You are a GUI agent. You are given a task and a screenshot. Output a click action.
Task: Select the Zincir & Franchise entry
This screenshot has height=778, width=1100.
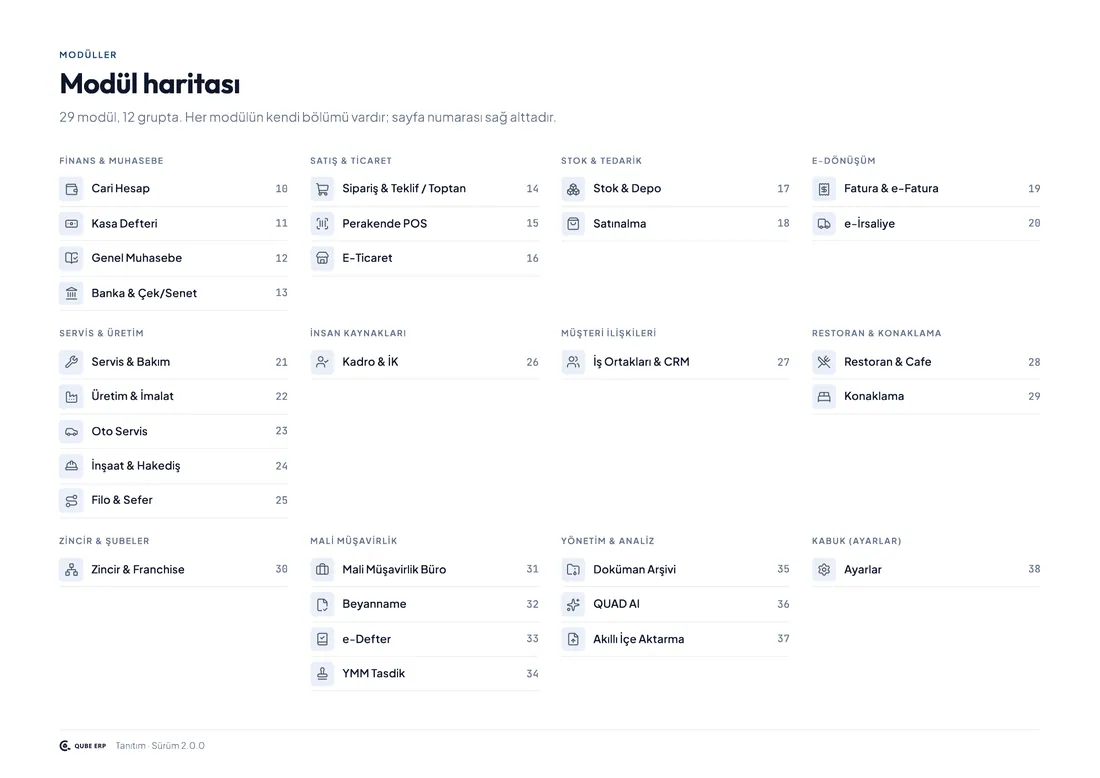tap(173, 570)
